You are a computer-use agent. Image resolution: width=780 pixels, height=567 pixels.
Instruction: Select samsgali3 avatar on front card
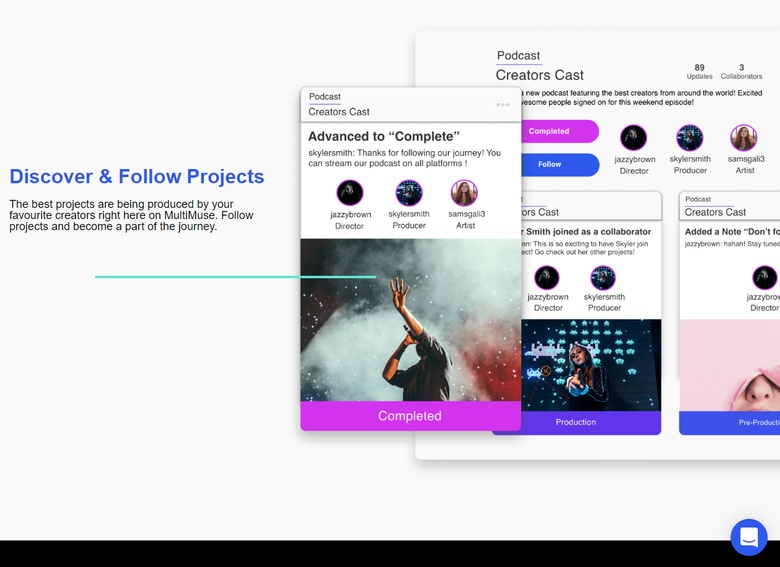tap(464, 193)
